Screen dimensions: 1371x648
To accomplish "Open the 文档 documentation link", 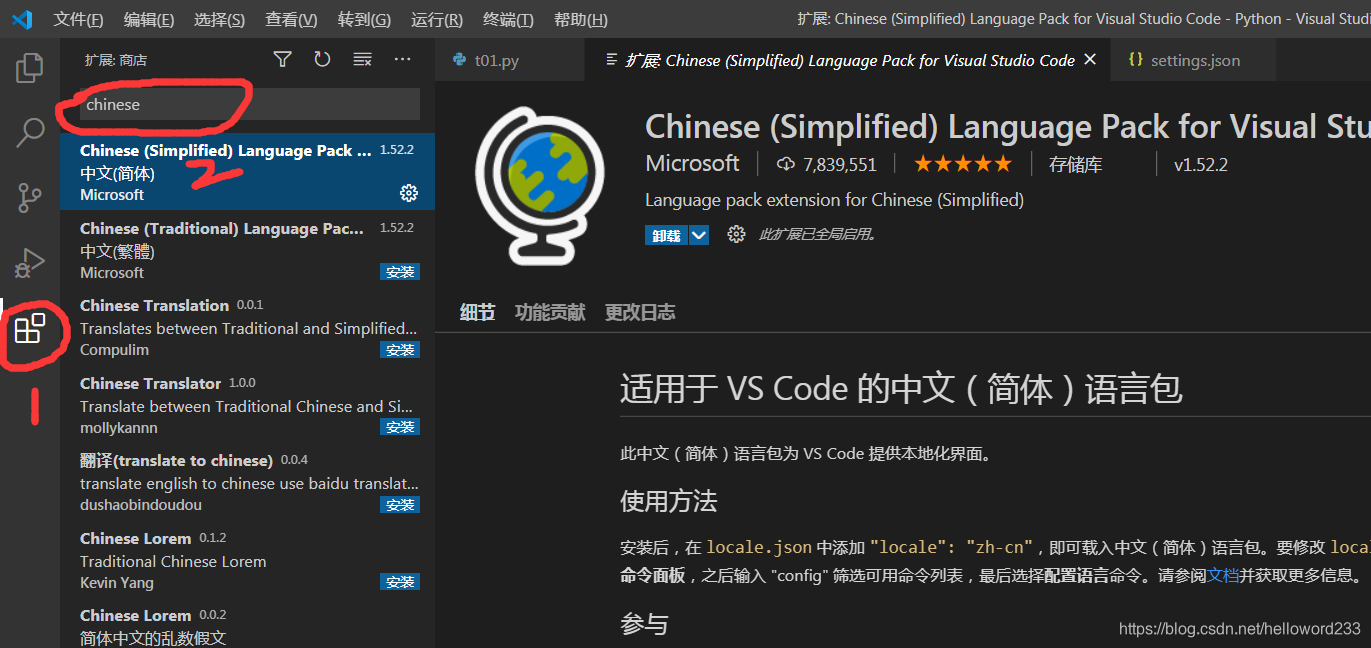I will pyautogui.click(x=1223, y=575).
